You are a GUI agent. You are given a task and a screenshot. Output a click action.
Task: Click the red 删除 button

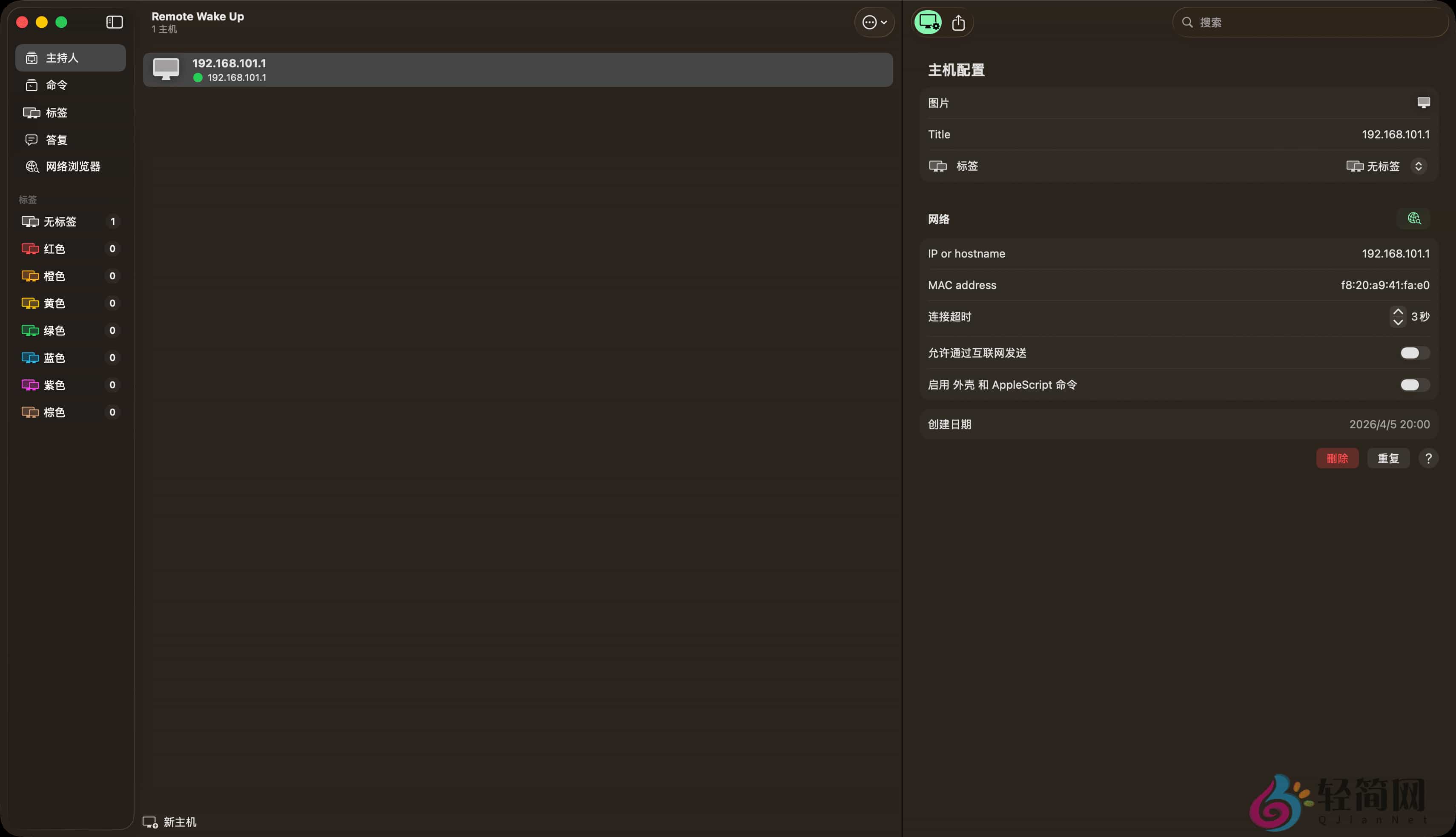1337,458
